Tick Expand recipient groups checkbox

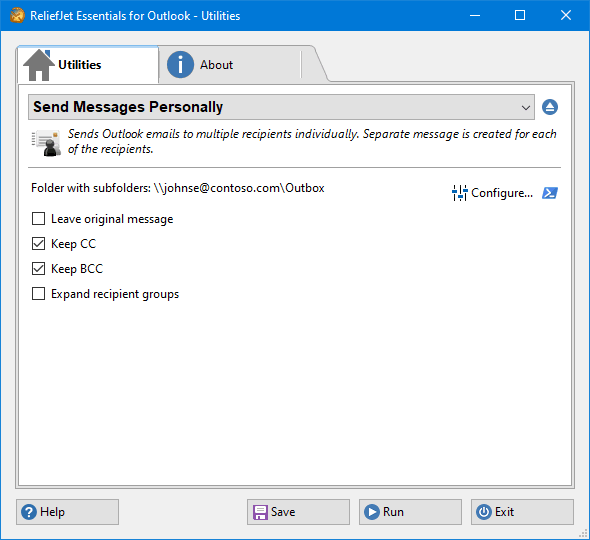[x=38, y=294]
